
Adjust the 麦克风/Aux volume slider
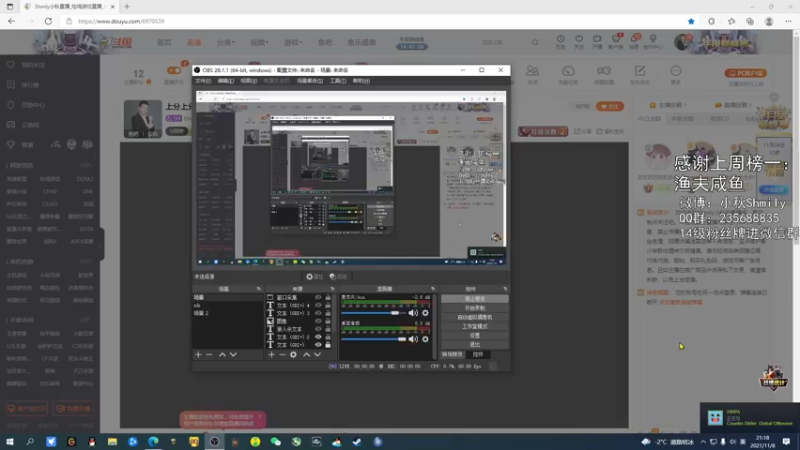373,313
